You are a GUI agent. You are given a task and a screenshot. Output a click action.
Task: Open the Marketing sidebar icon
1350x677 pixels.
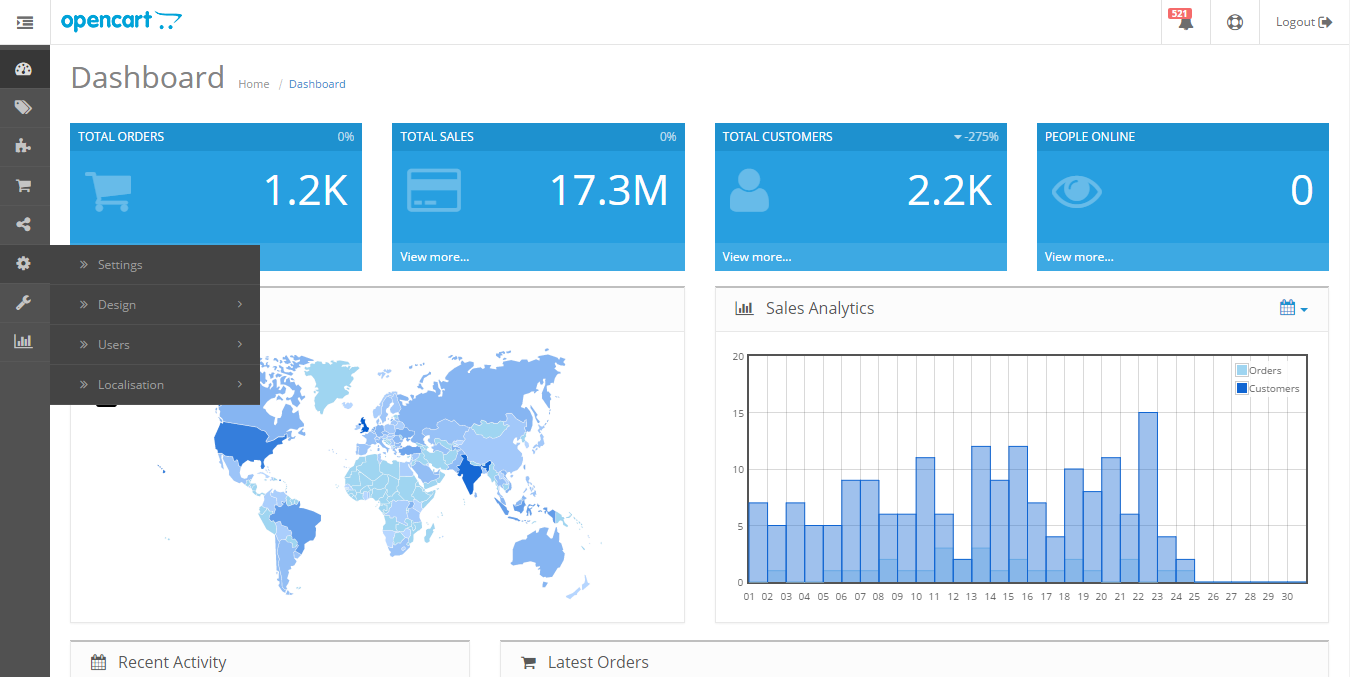coord(25,225)
